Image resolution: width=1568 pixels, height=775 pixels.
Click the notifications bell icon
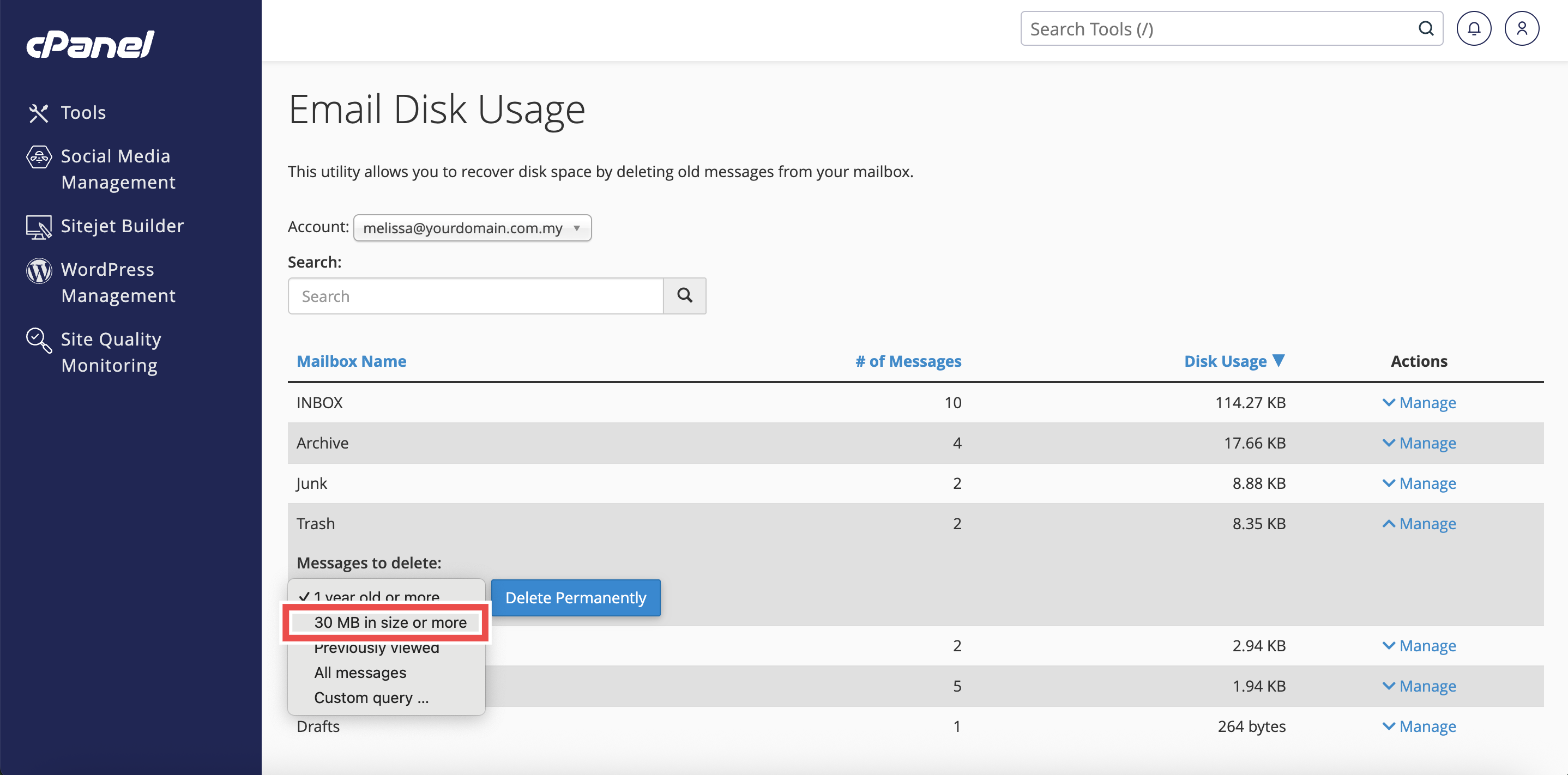(x=1473, y=28)
